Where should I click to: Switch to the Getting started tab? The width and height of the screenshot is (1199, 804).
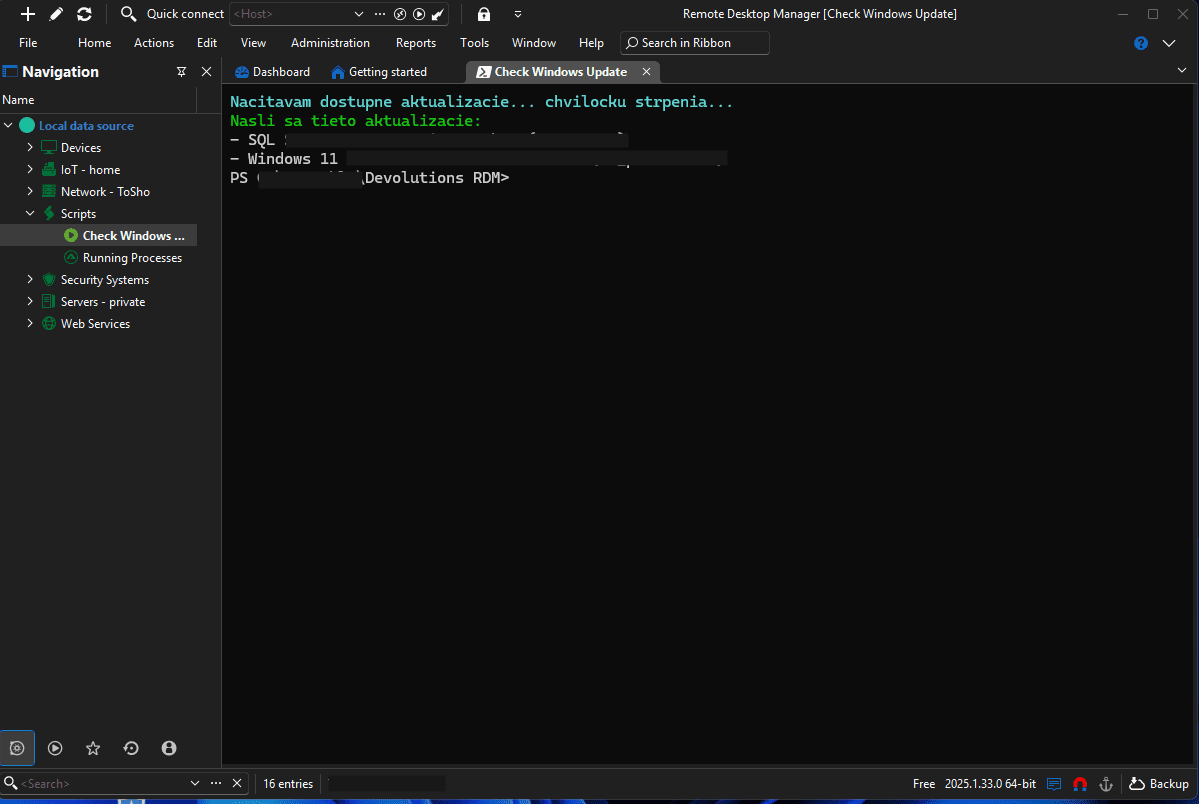pyautogui.click(x=379, y=72)
